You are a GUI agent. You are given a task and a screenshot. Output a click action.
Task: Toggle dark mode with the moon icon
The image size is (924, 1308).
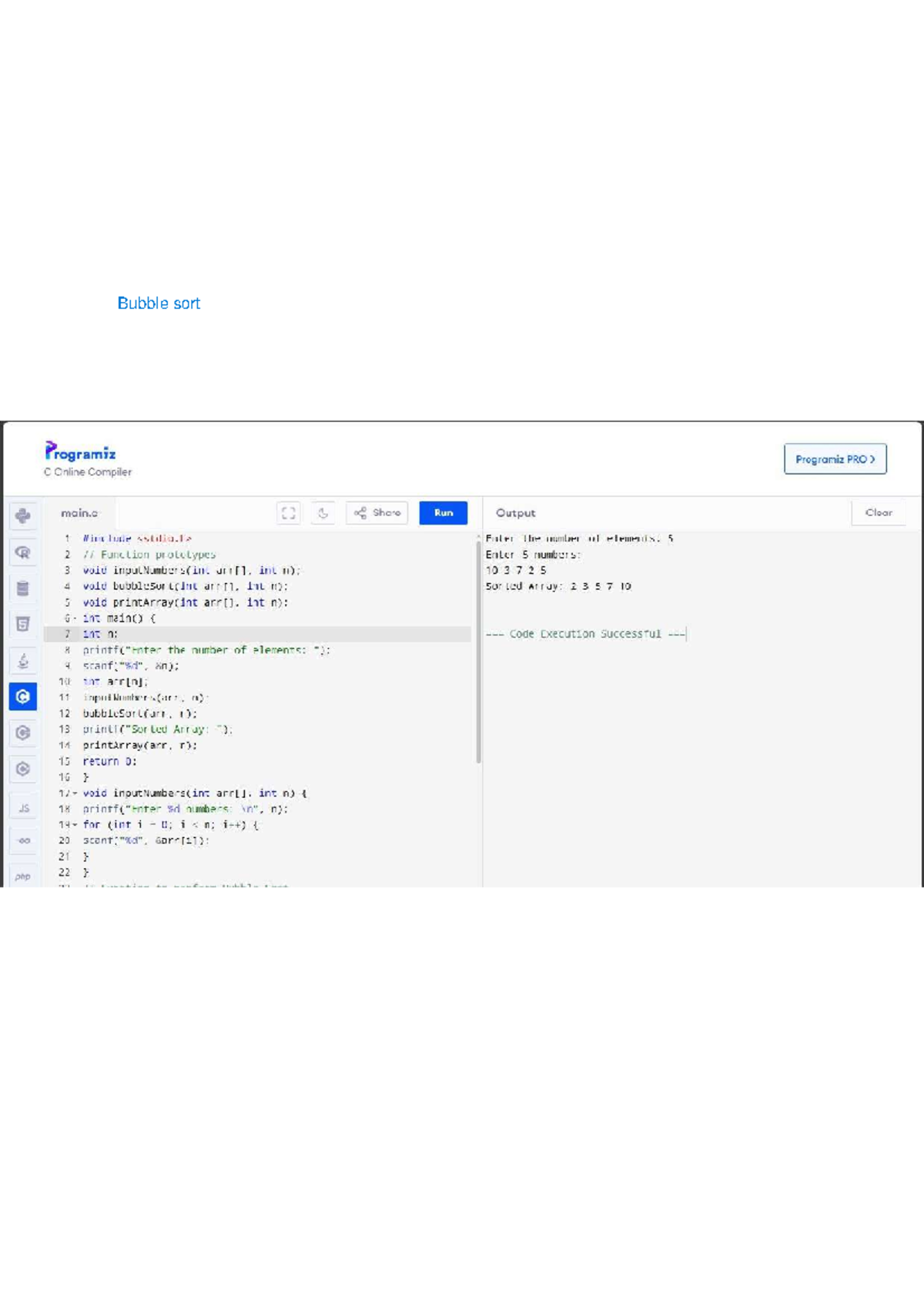click(x=323, y=513)
